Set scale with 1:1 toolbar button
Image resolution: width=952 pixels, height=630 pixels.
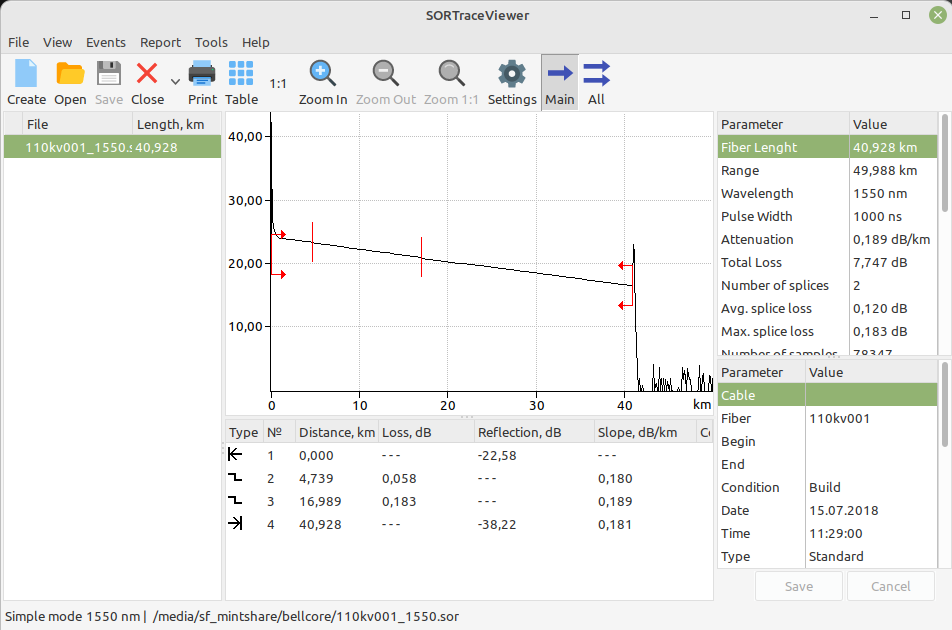coord(278,84)
